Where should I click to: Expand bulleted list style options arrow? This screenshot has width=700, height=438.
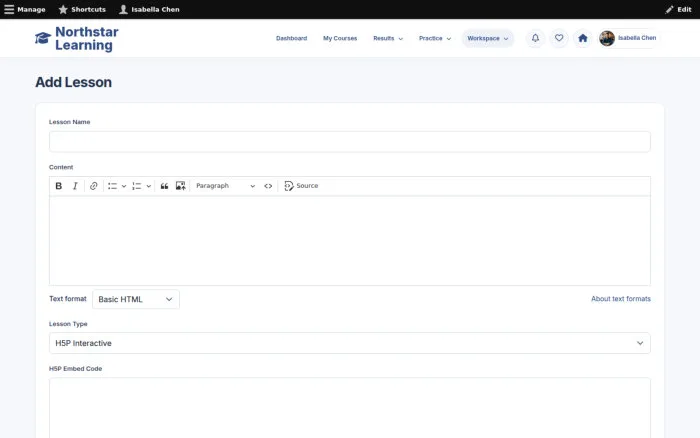124,186
